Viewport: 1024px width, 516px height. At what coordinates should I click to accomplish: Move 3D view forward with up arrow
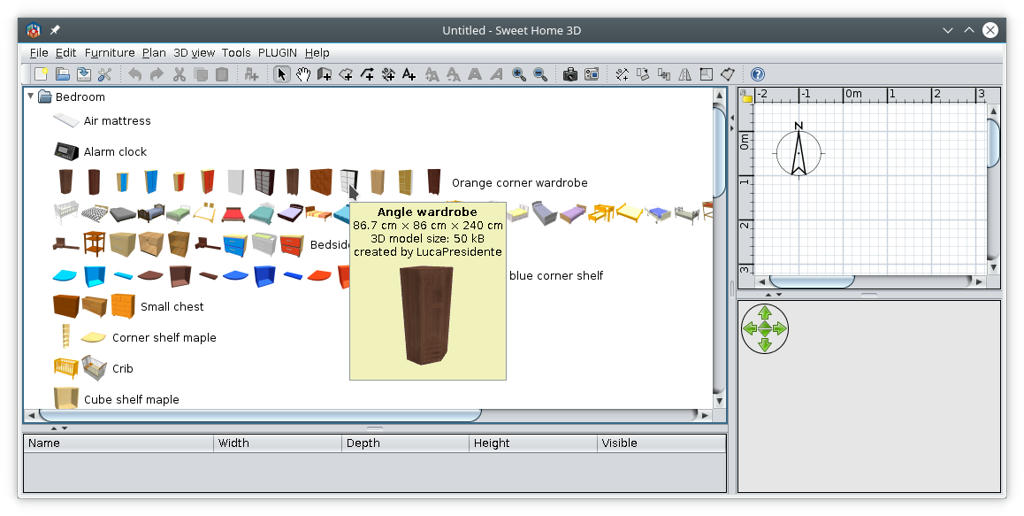(765, 313)
